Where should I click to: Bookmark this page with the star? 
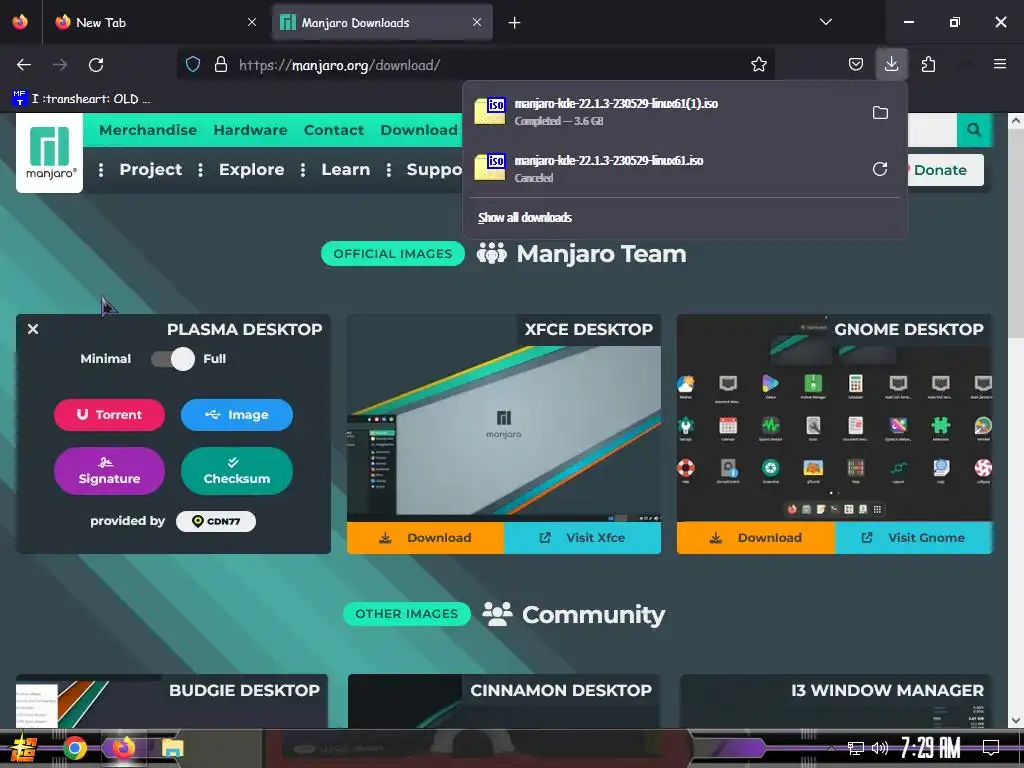click(758, 64)
